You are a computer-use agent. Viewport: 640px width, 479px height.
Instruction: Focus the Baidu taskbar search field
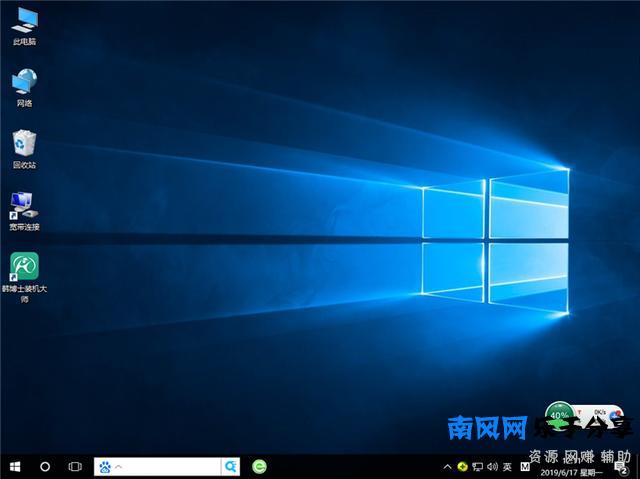(167, 467)
